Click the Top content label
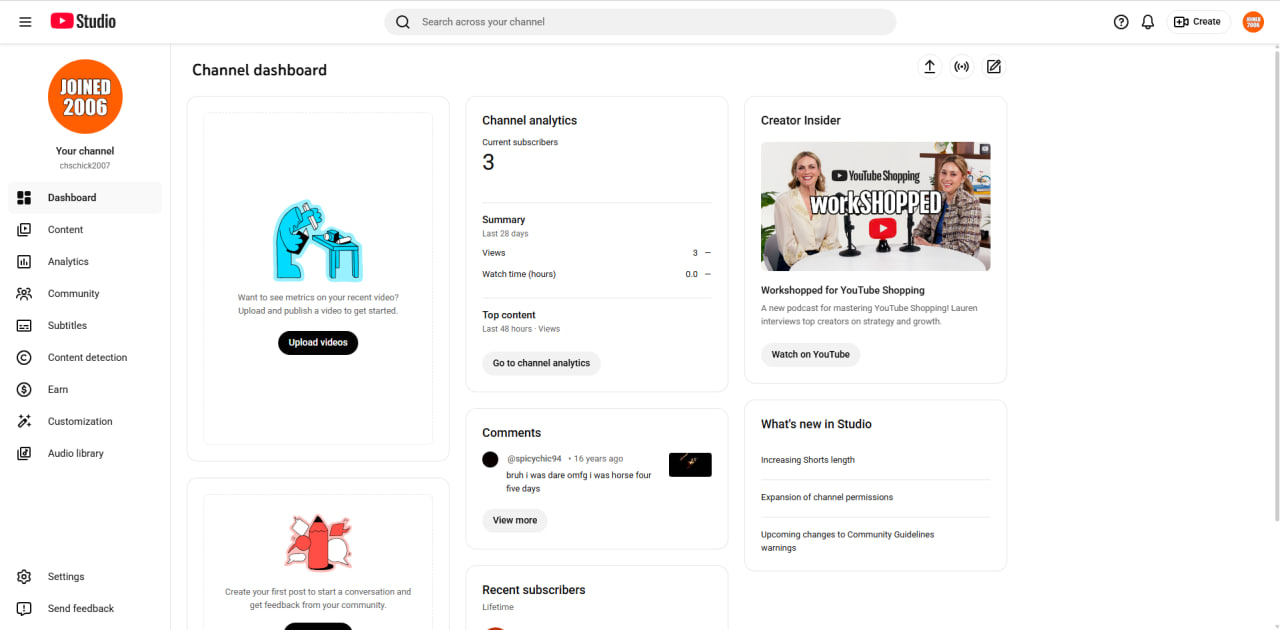1280x630 pixels. click(x=509, y=315)
